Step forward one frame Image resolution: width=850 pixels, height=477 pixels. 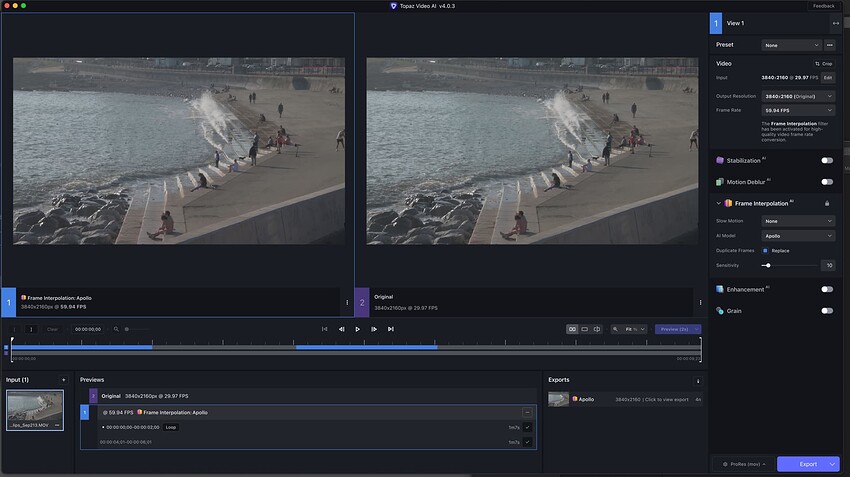[x=374, y=329]
